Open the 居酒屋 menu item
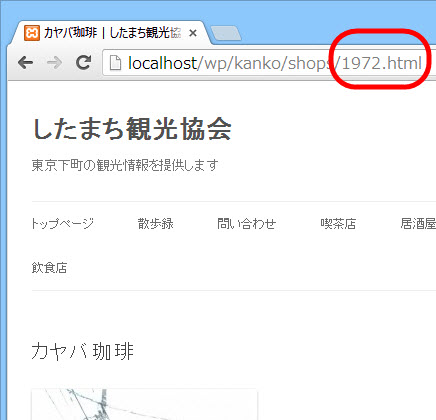 point(418,224)
